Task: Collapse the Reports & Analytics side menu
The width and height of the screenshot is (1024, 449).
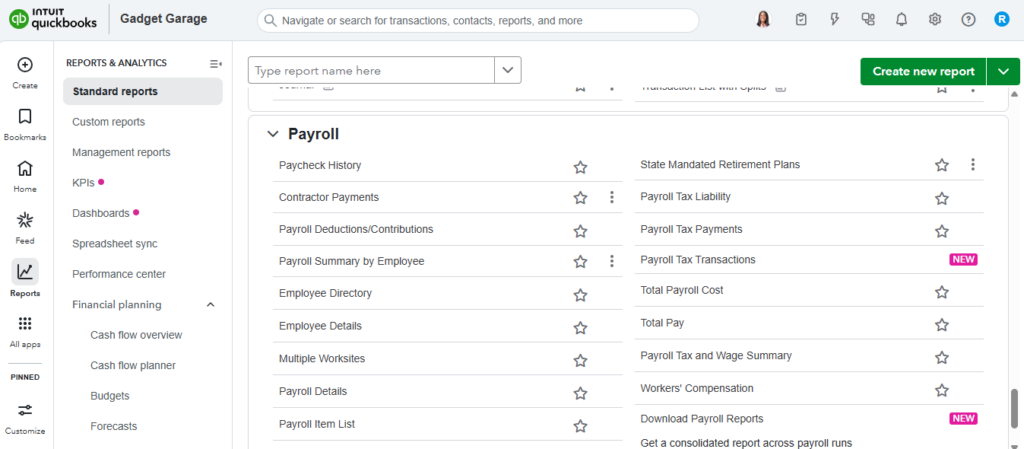Action: [x=216, y=63]
